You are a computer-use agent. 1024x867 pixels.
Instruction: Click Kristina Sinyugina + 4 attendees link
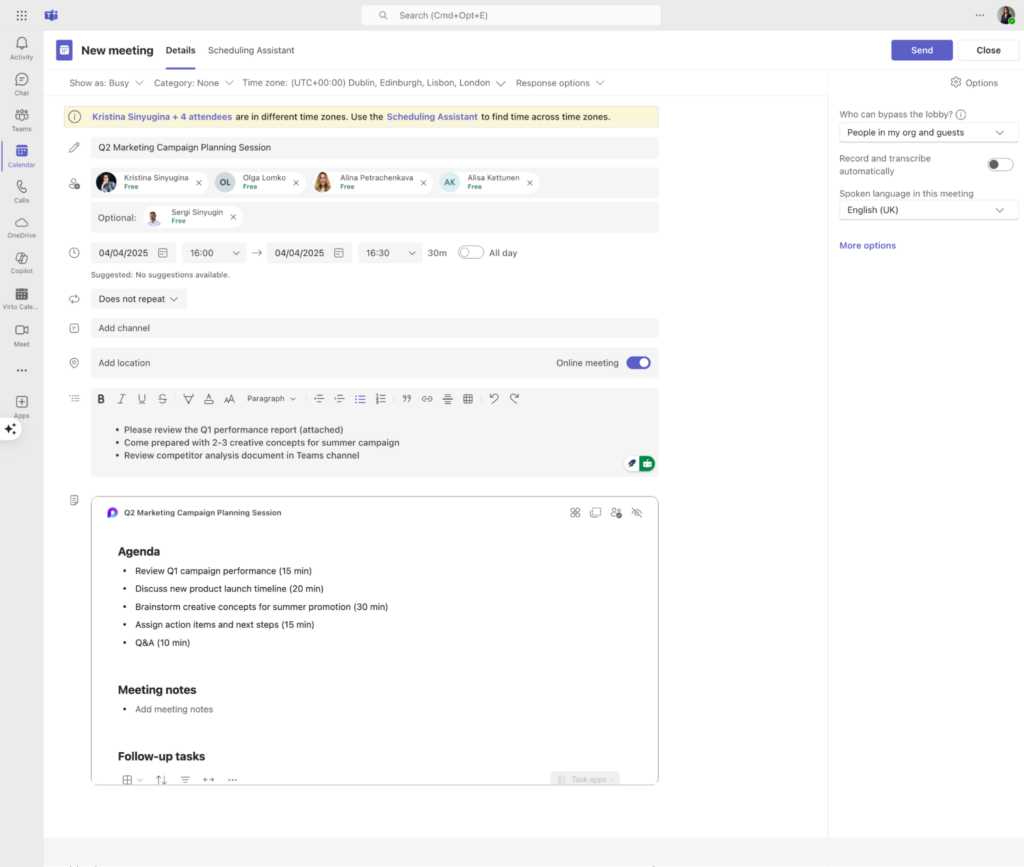(162, 117)
